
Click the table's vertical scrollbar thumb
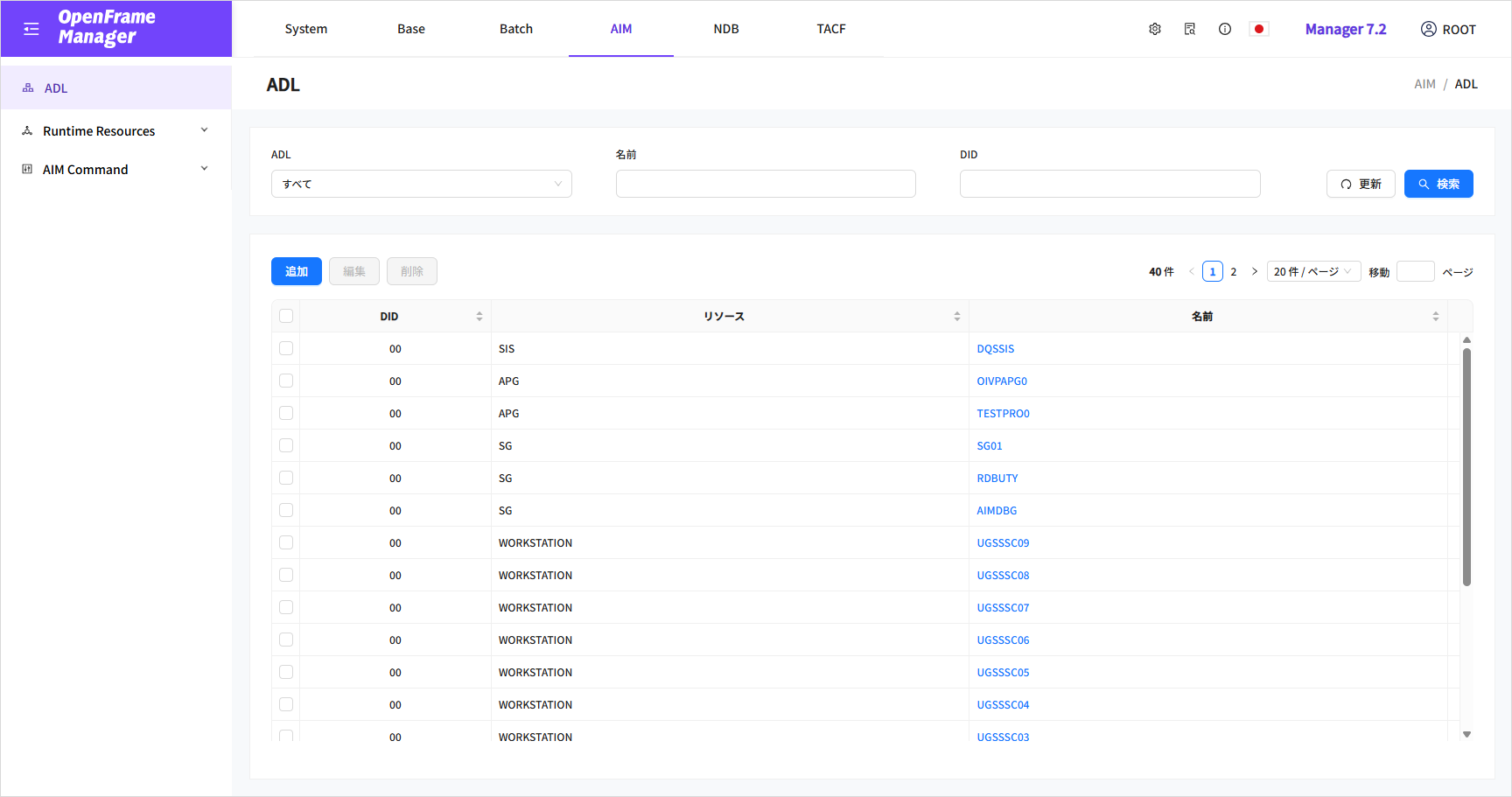pos(1466,465)
